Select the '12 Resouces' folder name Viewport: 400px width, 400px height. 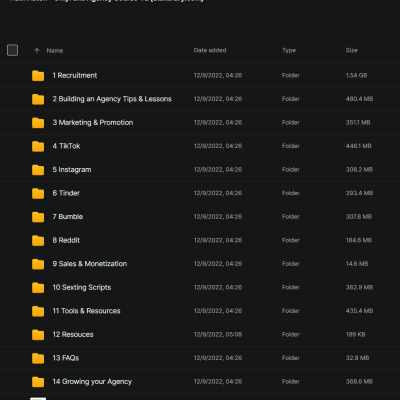(73, 334)
